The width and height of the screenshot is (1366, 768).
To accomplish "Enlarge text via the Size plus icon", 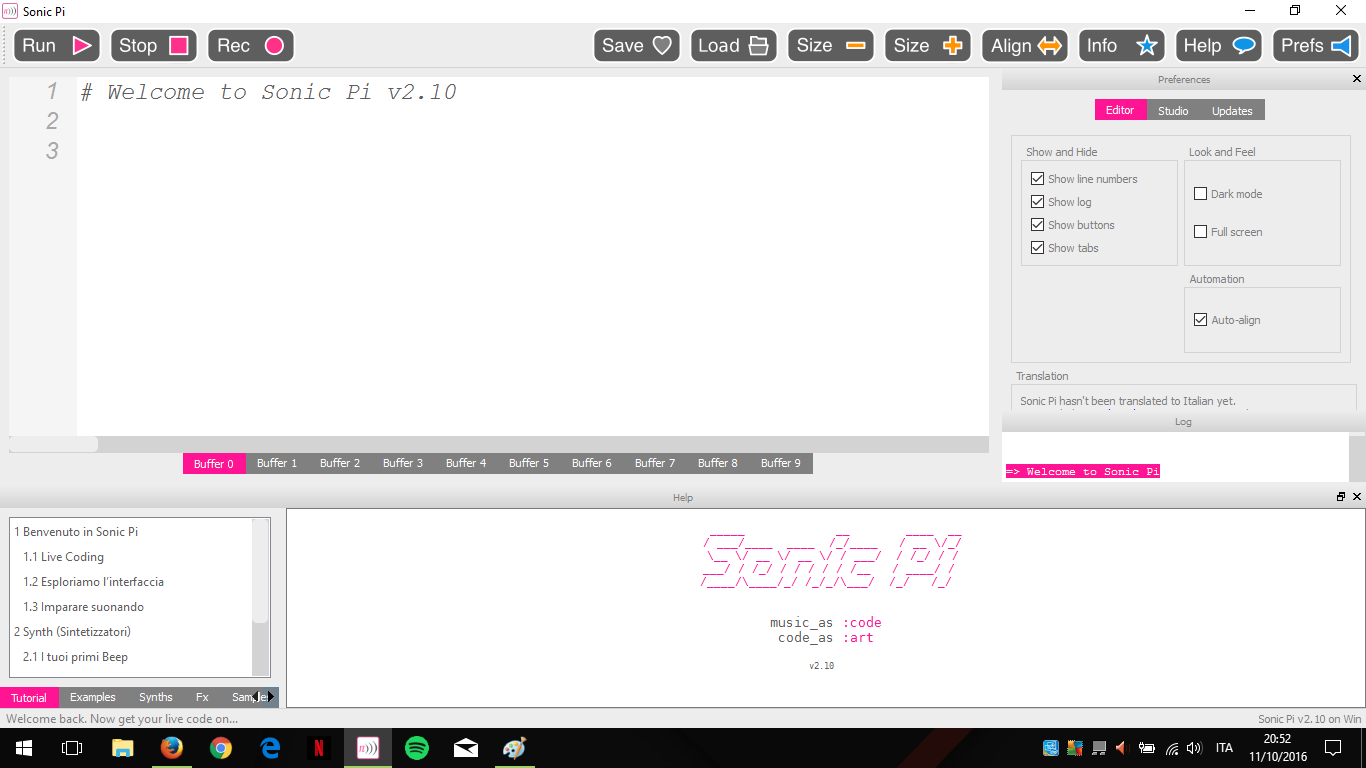I will [x=953, y=45].
